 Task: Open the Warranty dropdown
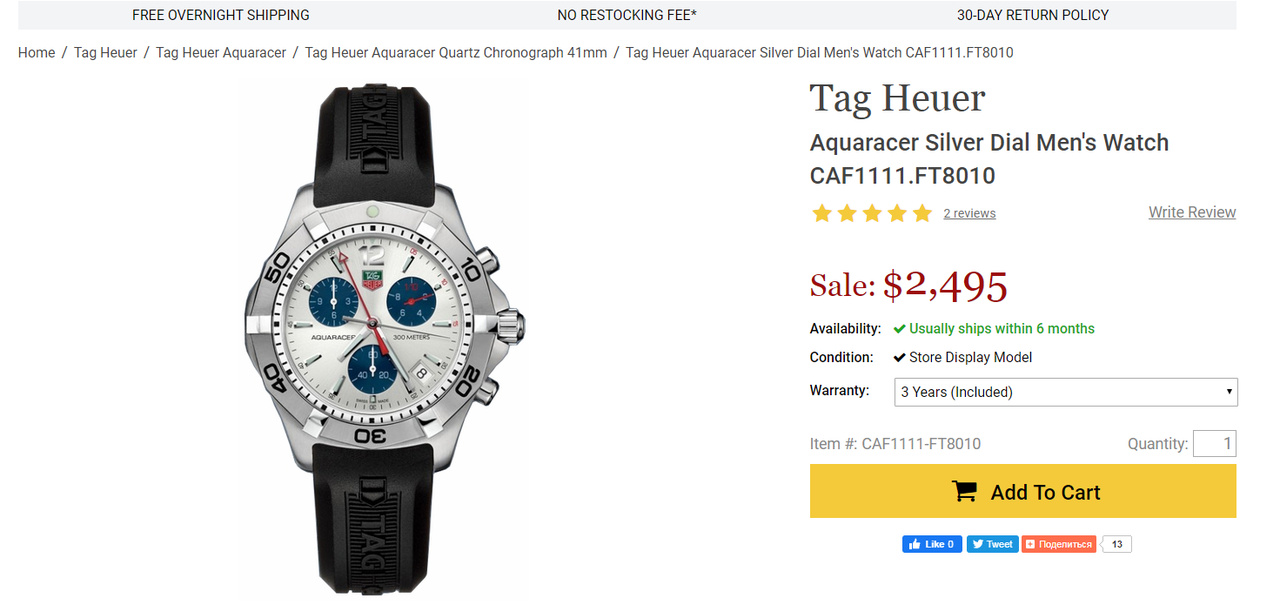[x=1065, y=392]
